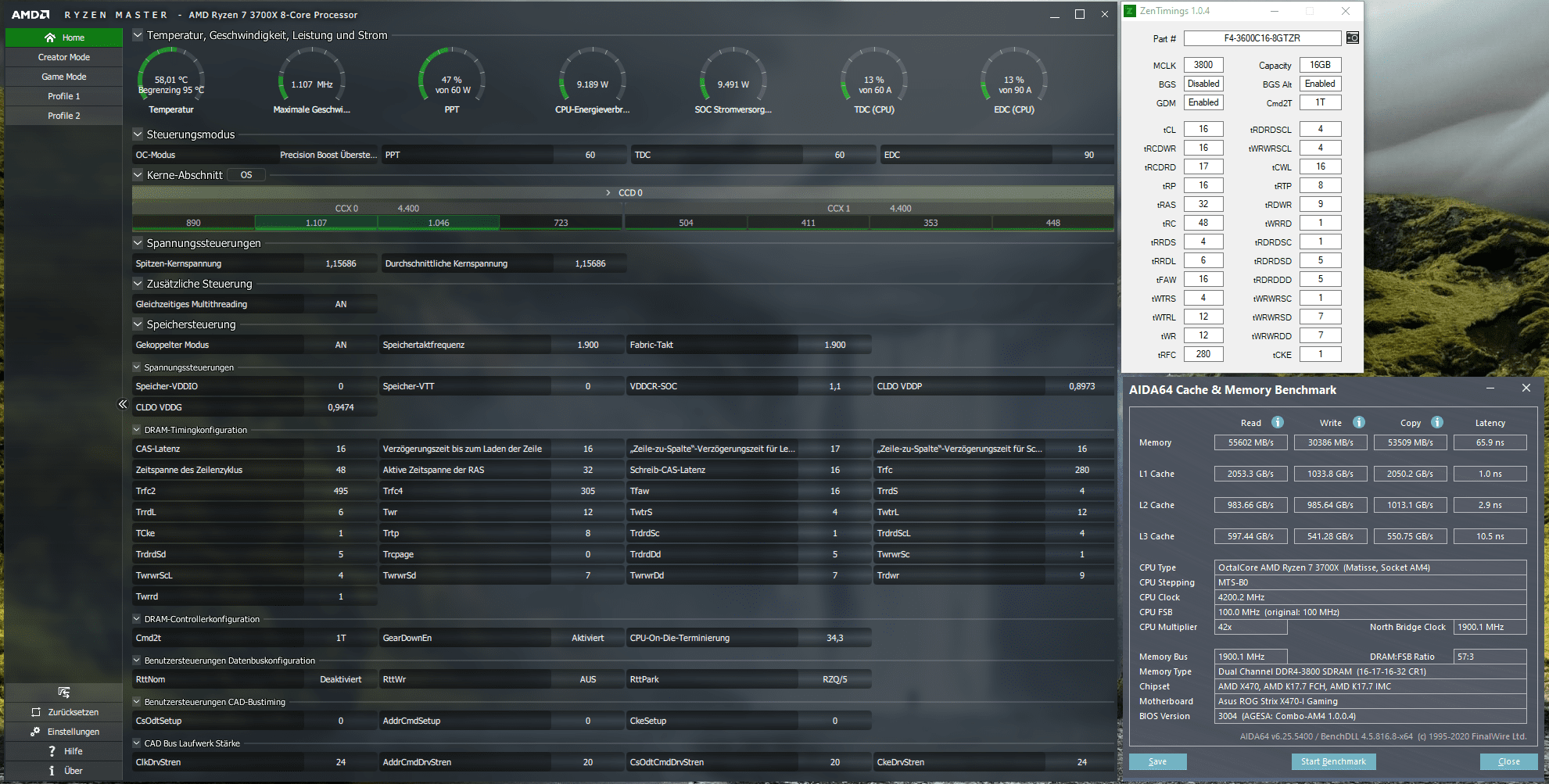The width and height of the screenshot is (1549, 784).
Task: Click the Memory Read 55602 MB/s result
Action: [x=1250, y=442]
